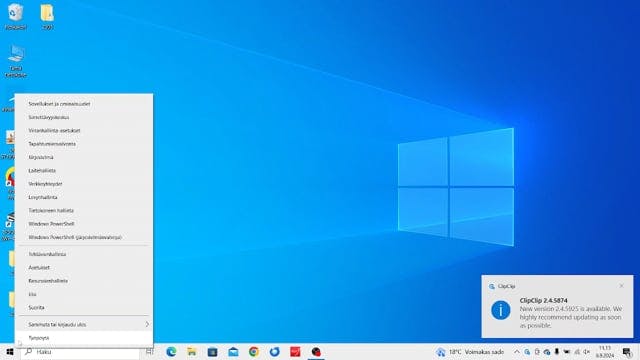Viewport: 640px width, 360px height.
Task: Expand "Sammuta tai kirjaudu ulos" submenu arrow
Action: tap(147, 324)
